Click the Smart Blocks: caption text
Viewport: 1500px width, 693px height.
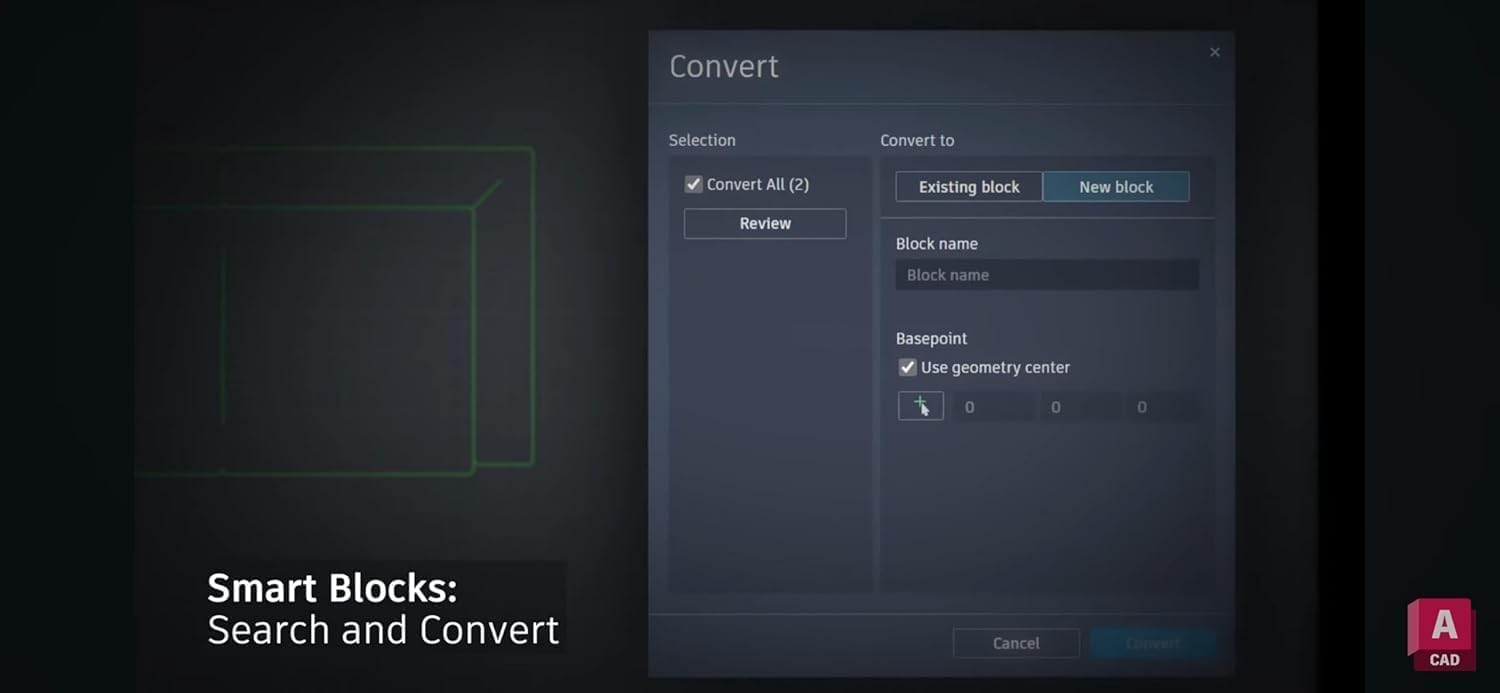332,588
